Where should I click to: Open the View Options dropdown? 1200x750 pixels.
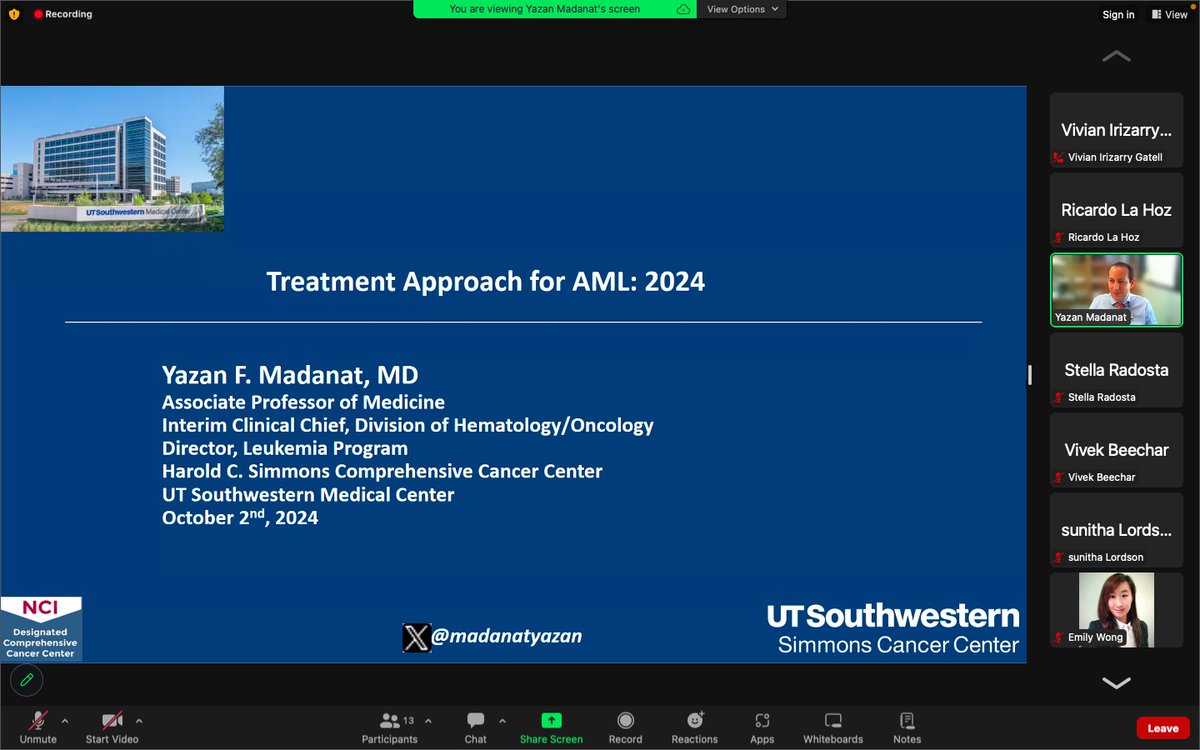tap(742, 9)
